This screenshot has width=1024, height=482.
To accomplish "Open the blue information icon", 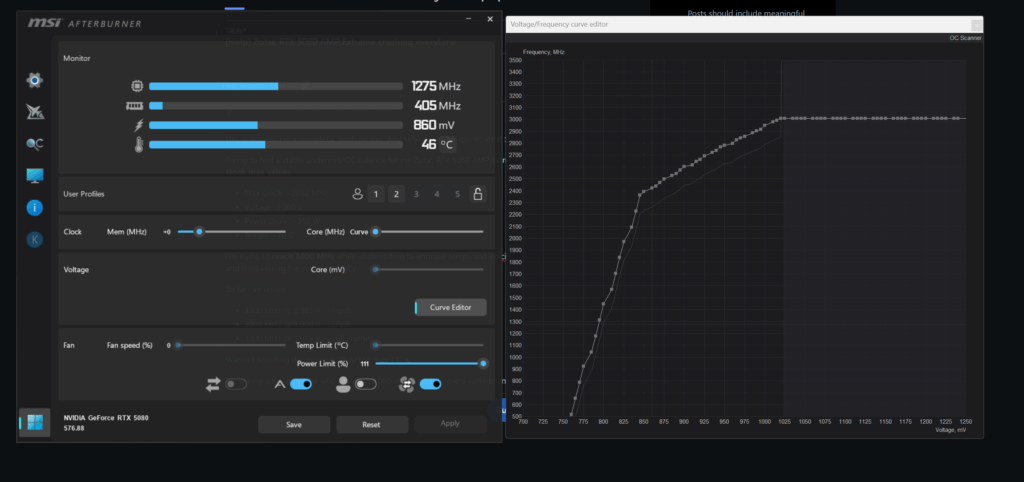I will (35, 208).
